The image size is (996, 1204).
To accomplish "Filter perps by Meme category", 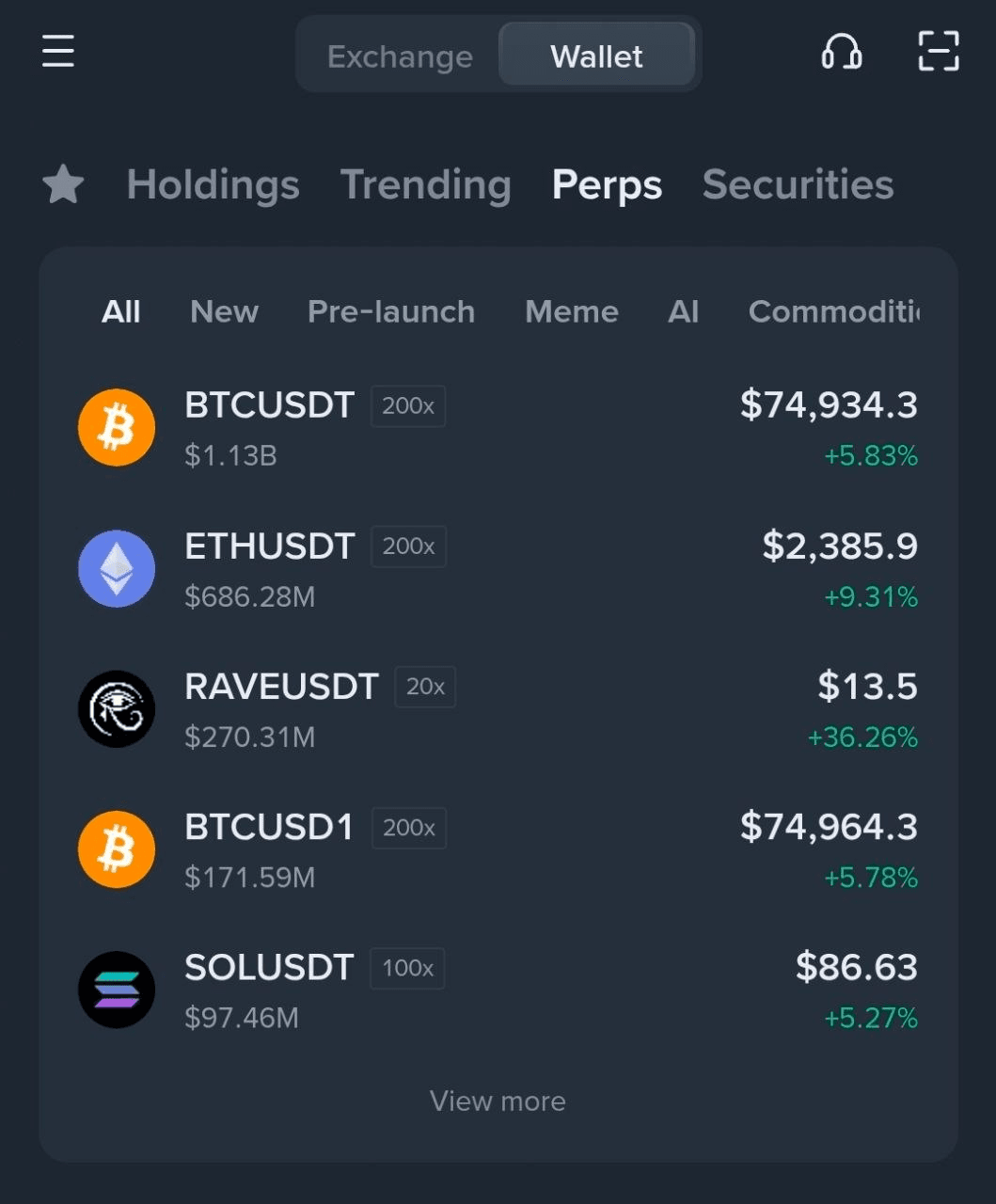I will tap(571, 311).
